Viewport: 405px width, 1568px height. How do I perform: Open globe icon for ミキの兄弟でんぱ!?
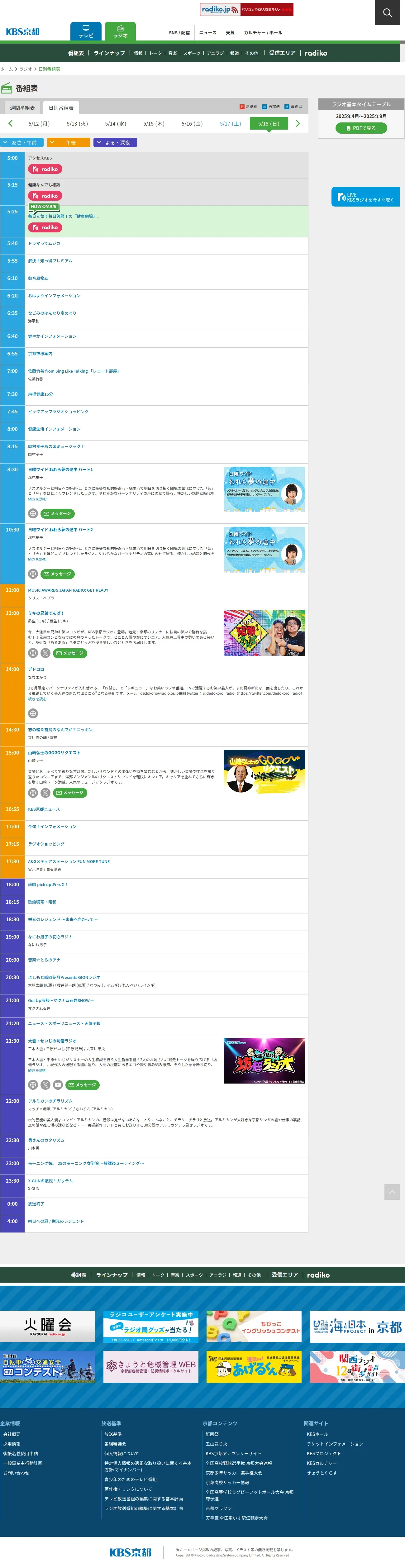click(x=33, y=653)
